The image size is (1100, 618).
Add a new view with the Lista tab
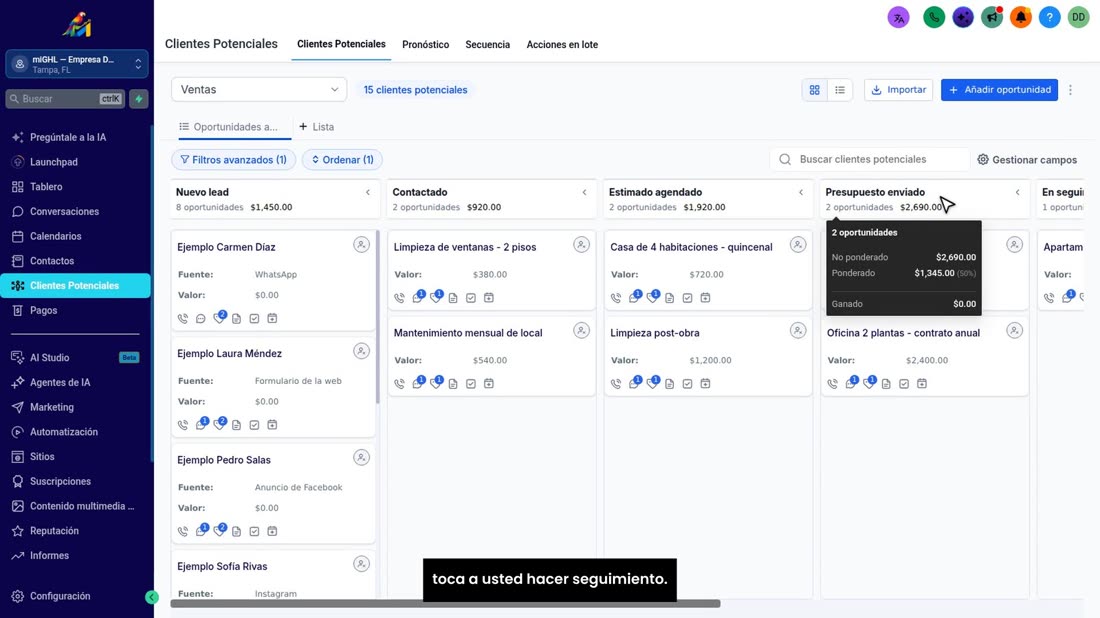(316, 127)
